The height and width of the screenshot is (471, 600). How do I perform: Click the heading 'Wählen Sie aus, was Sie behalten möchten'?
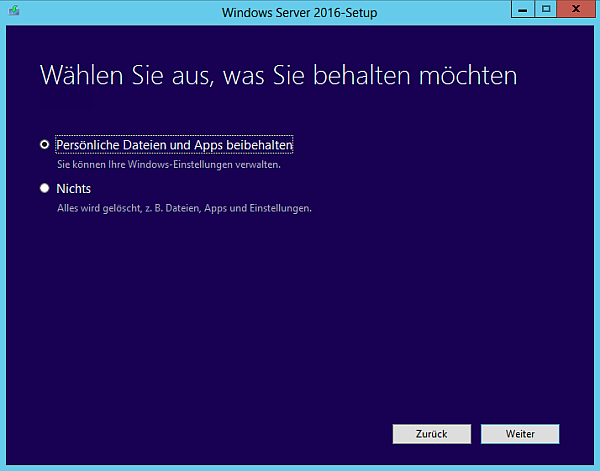point(278,76)
